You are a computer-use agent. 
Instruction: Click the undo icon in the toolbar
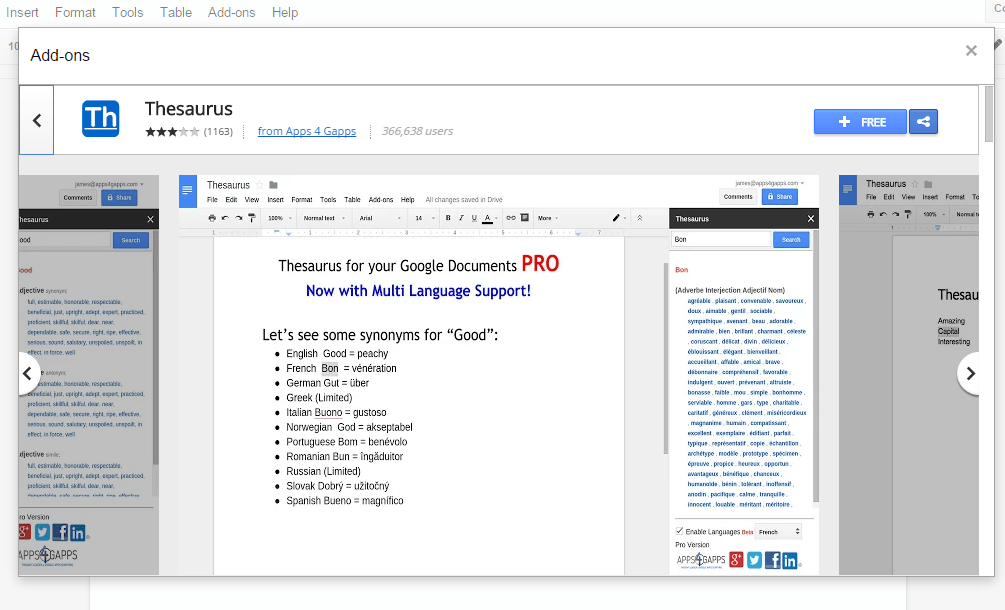click(x=225, y=218)
